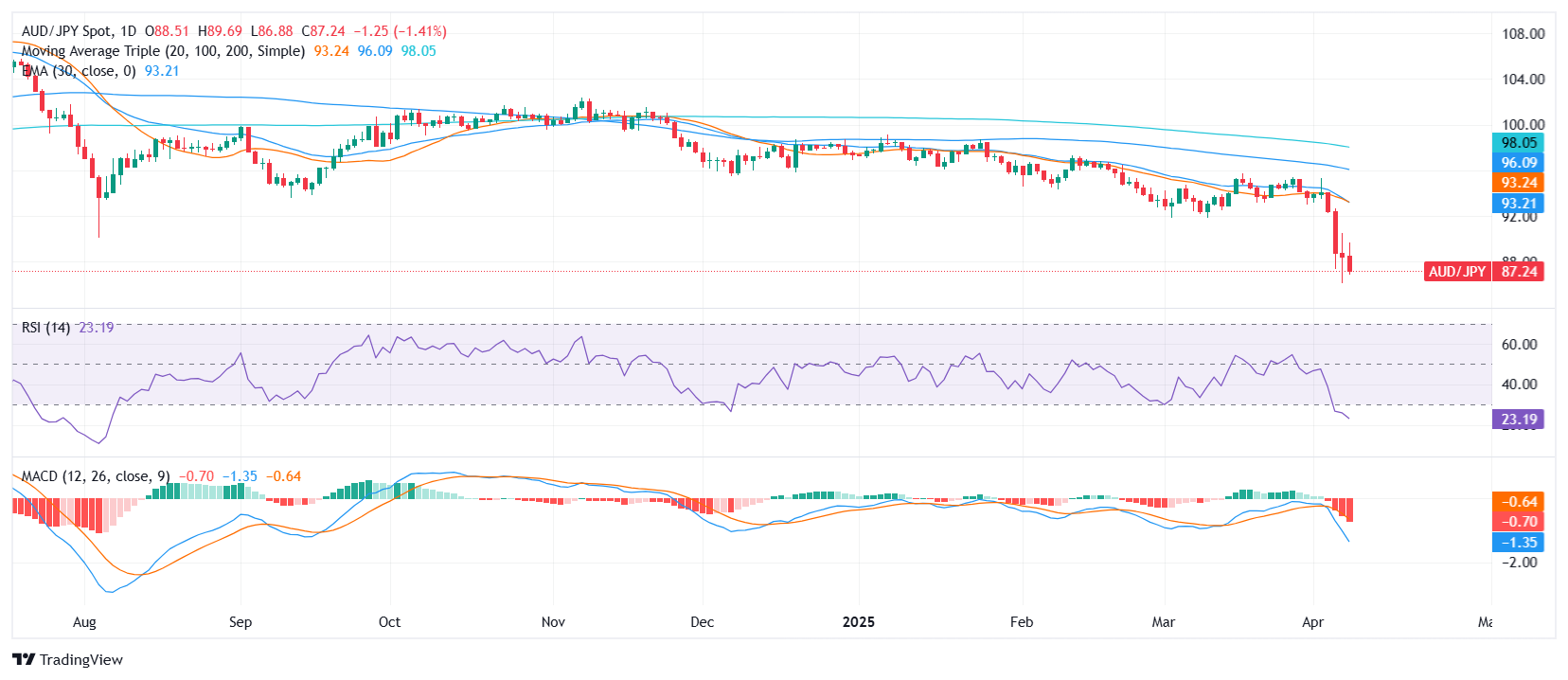
Task: Click the Aug label on time axis
Action: pyautogui.click(x=84, y=622)
